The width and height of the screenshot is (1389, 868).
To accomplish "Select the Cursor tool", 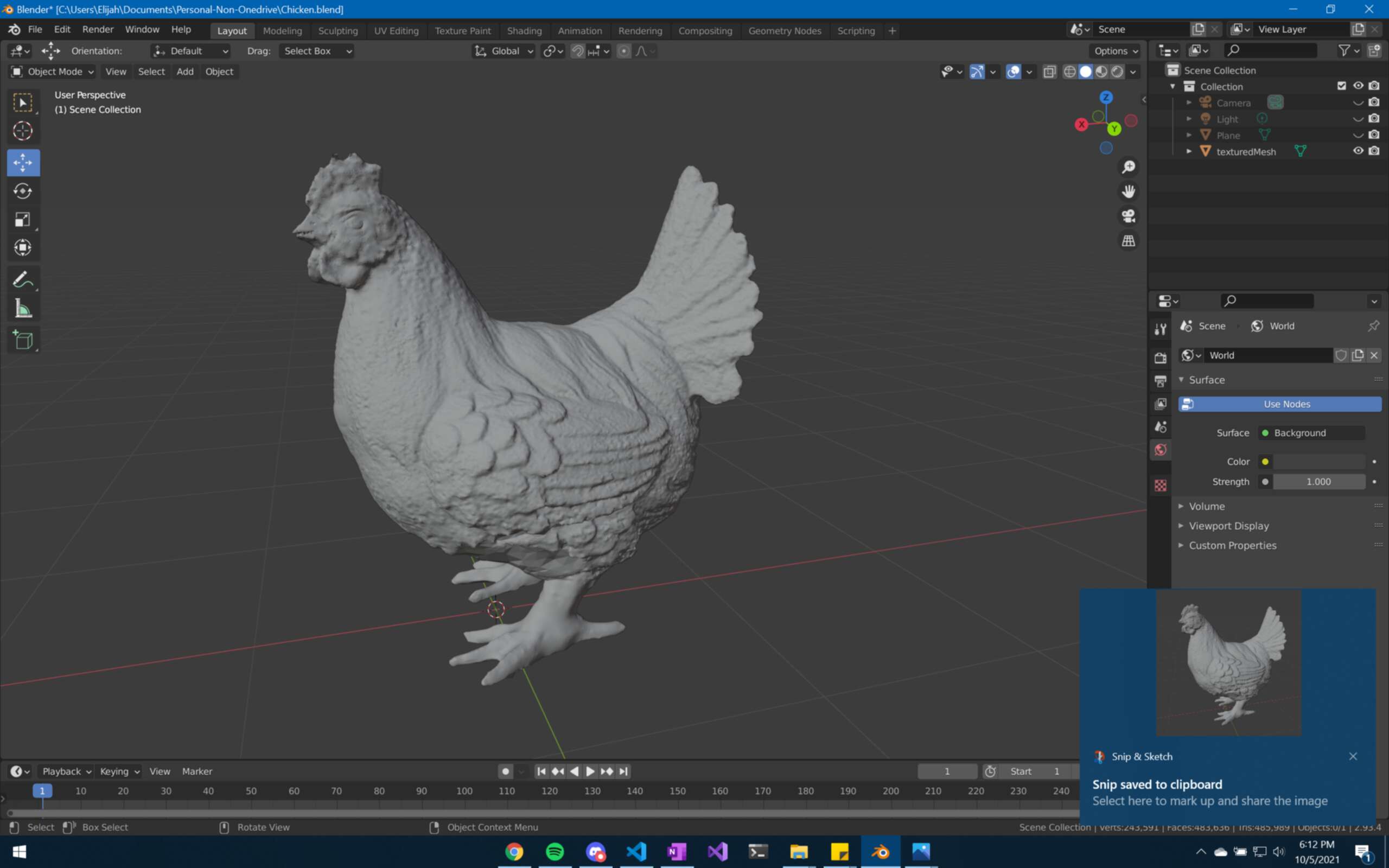I will coord(23,131).
